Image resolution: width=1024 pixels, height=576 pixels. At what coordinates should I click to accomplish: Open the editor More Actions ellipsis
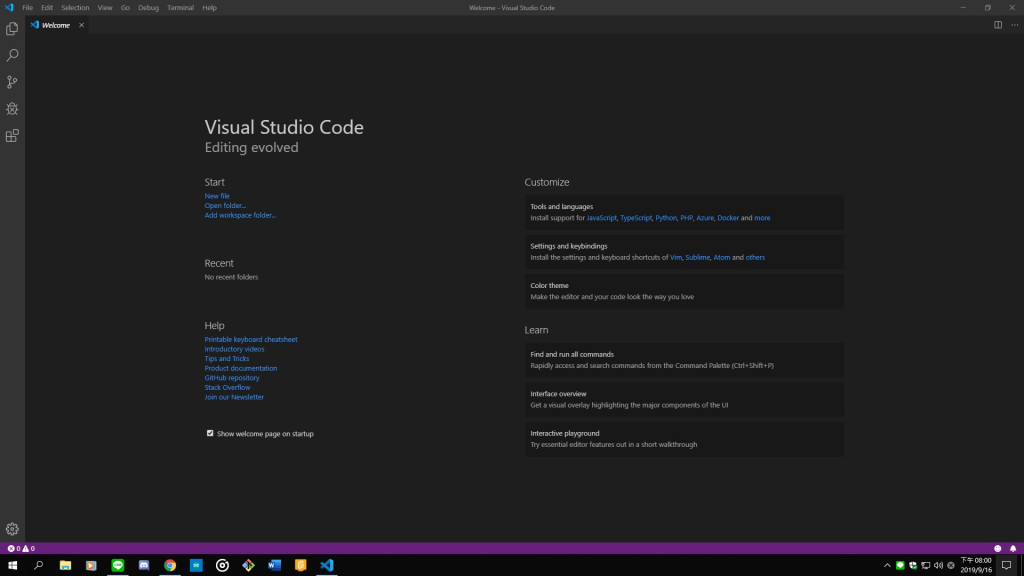[1014, 25]
